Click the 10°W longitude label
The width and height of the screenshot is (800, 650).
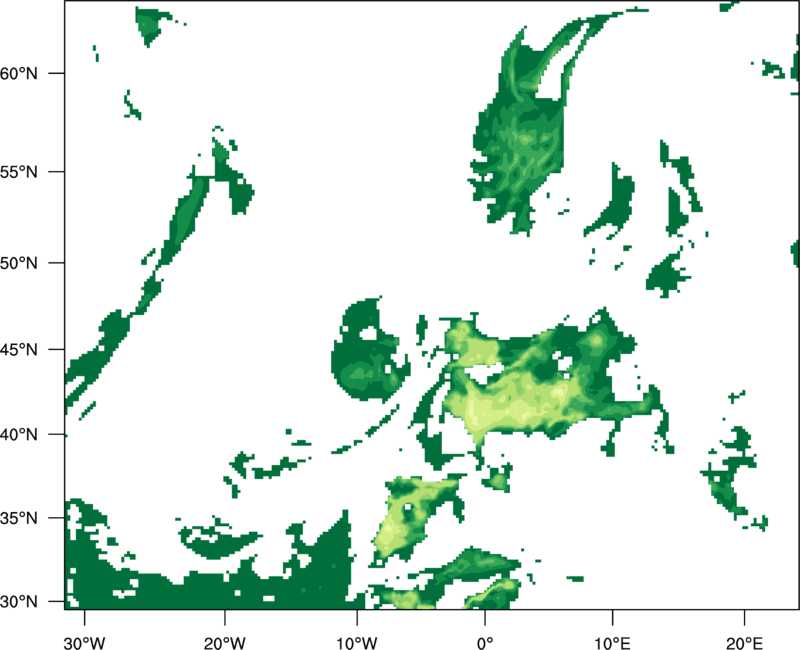tap(357, 643)
